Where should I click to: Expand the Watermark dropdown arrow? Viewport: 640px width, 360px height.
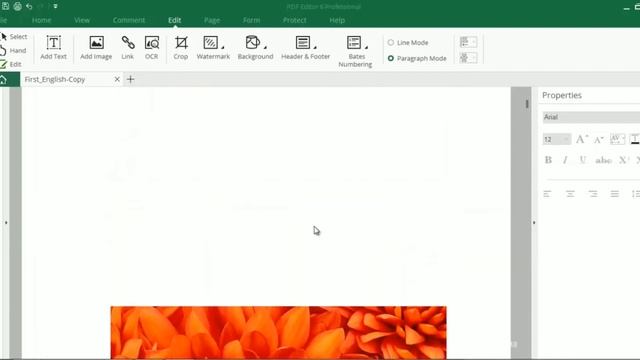[223, 47]
